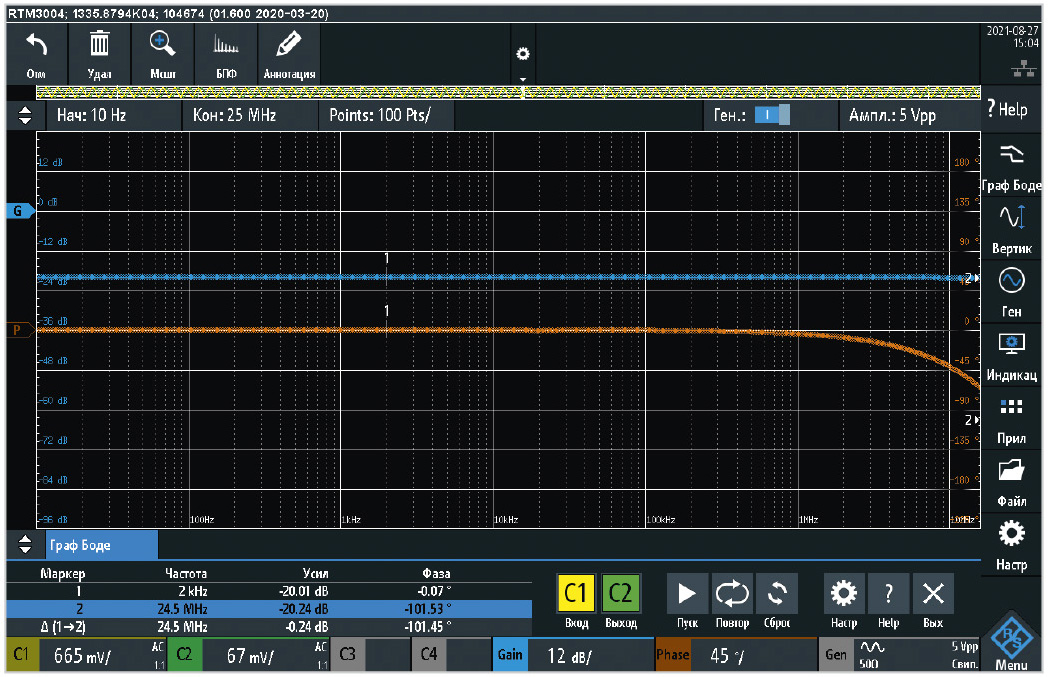This screenshot has height=677, width=1049.
Task: Enable channel C4 in bottom bar
Action: 451,655
